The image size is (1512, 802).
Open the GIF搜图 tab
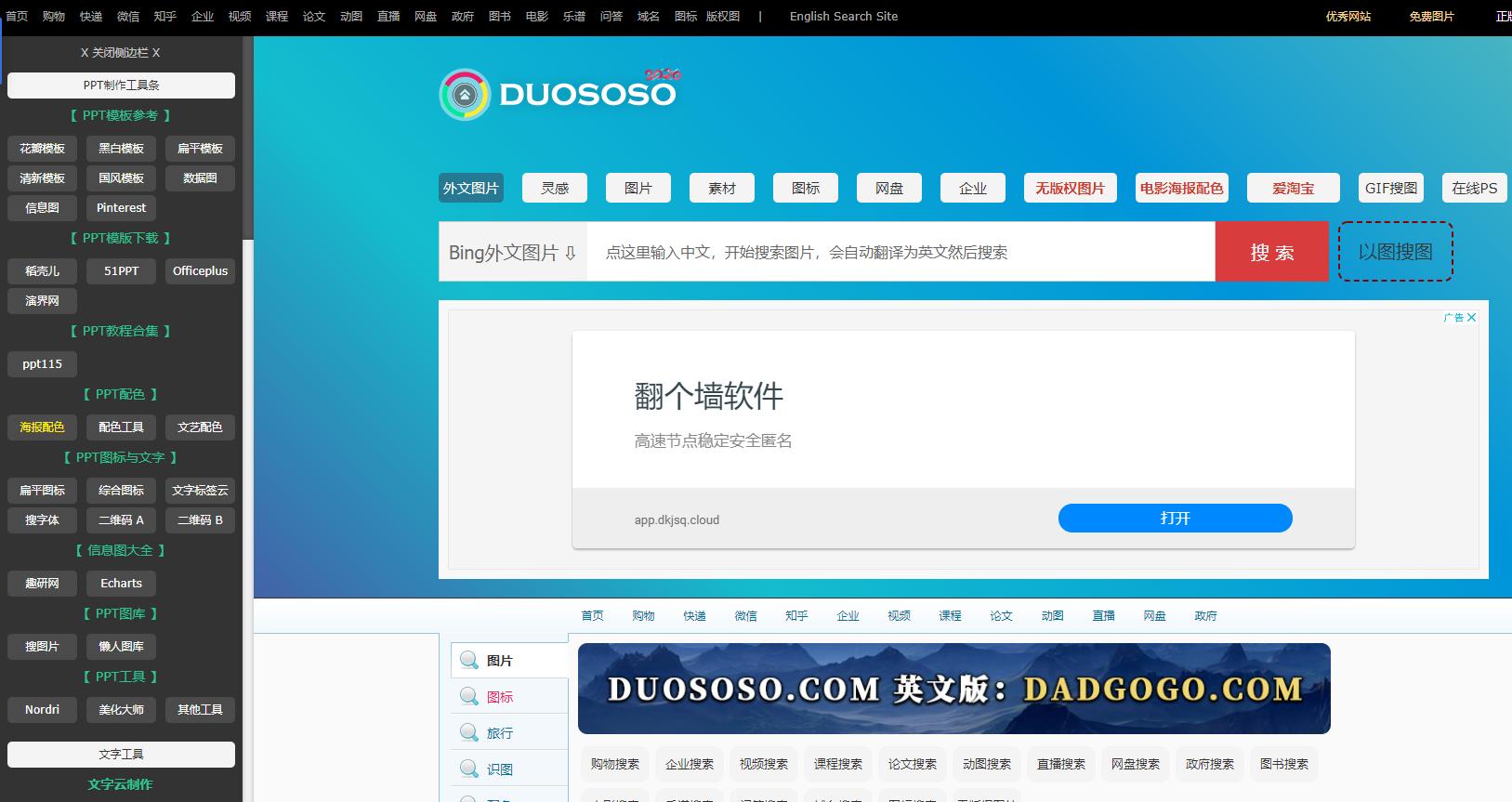click(1391, 188)
